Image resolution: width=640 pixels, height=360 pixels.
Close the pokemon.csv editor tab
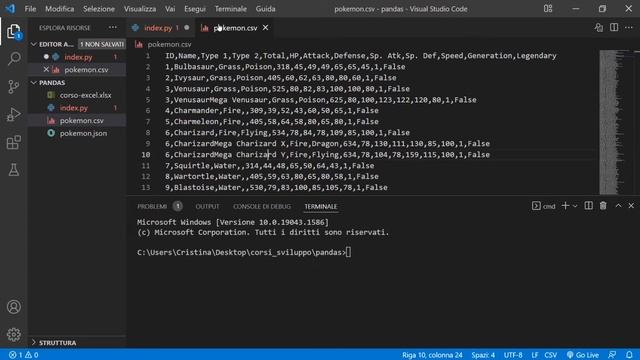[266, 28]
